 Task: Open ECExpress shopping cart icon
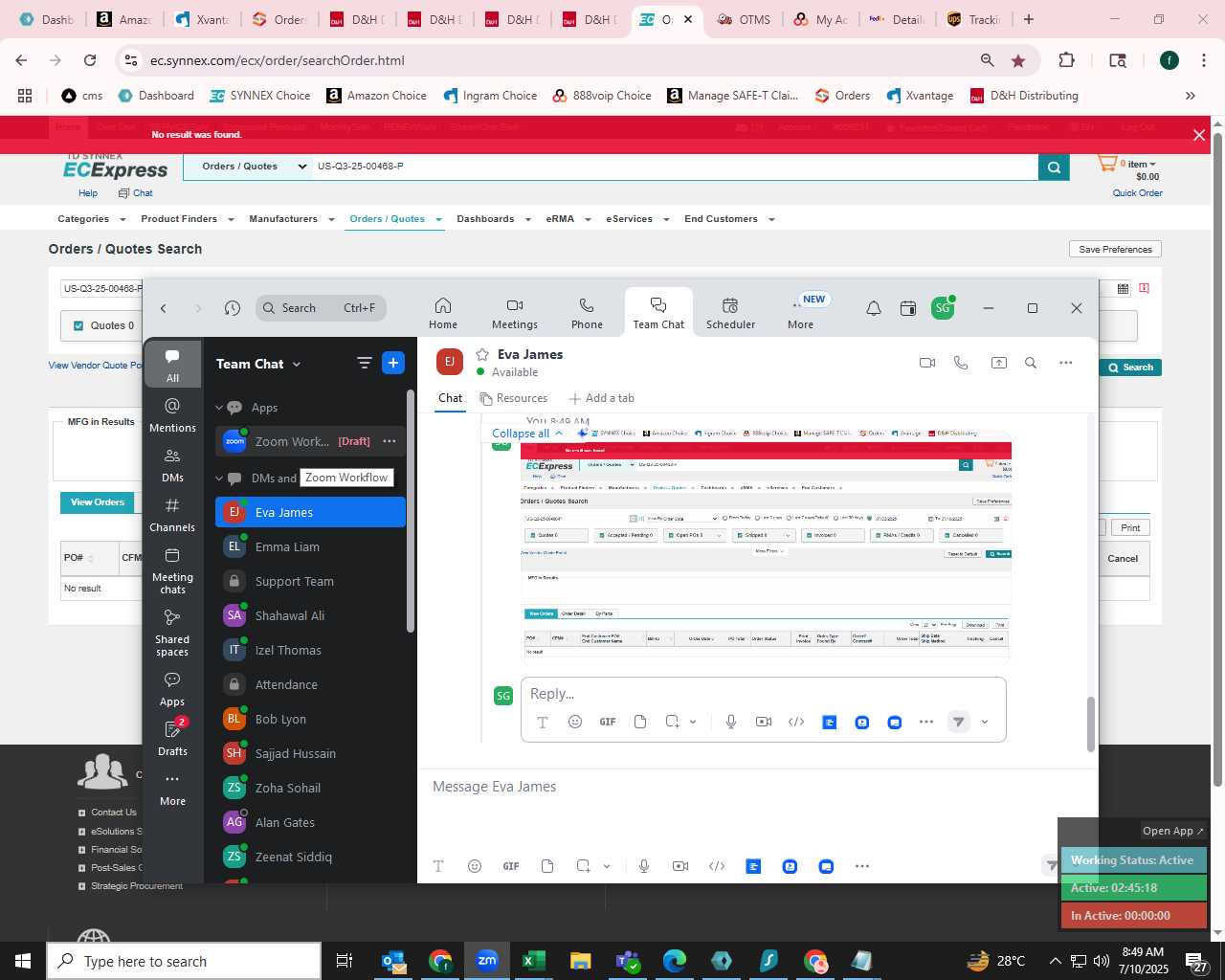1107,164
